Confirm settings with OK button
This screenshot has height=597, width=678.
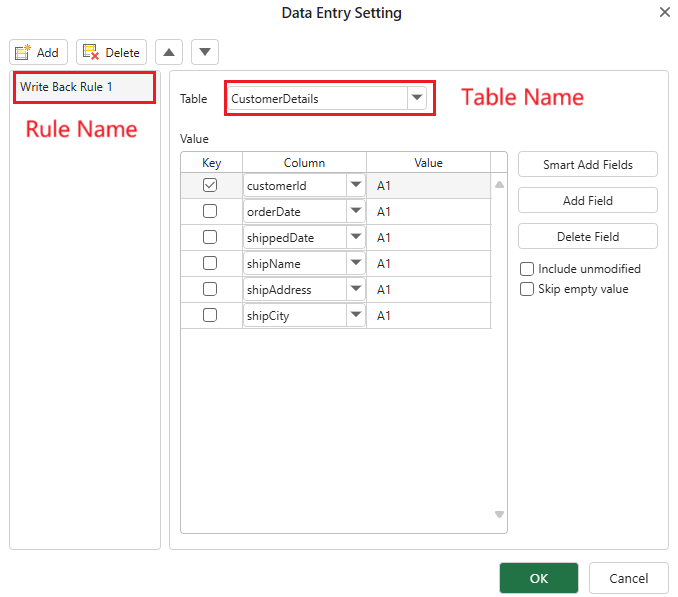pos(538,578)
